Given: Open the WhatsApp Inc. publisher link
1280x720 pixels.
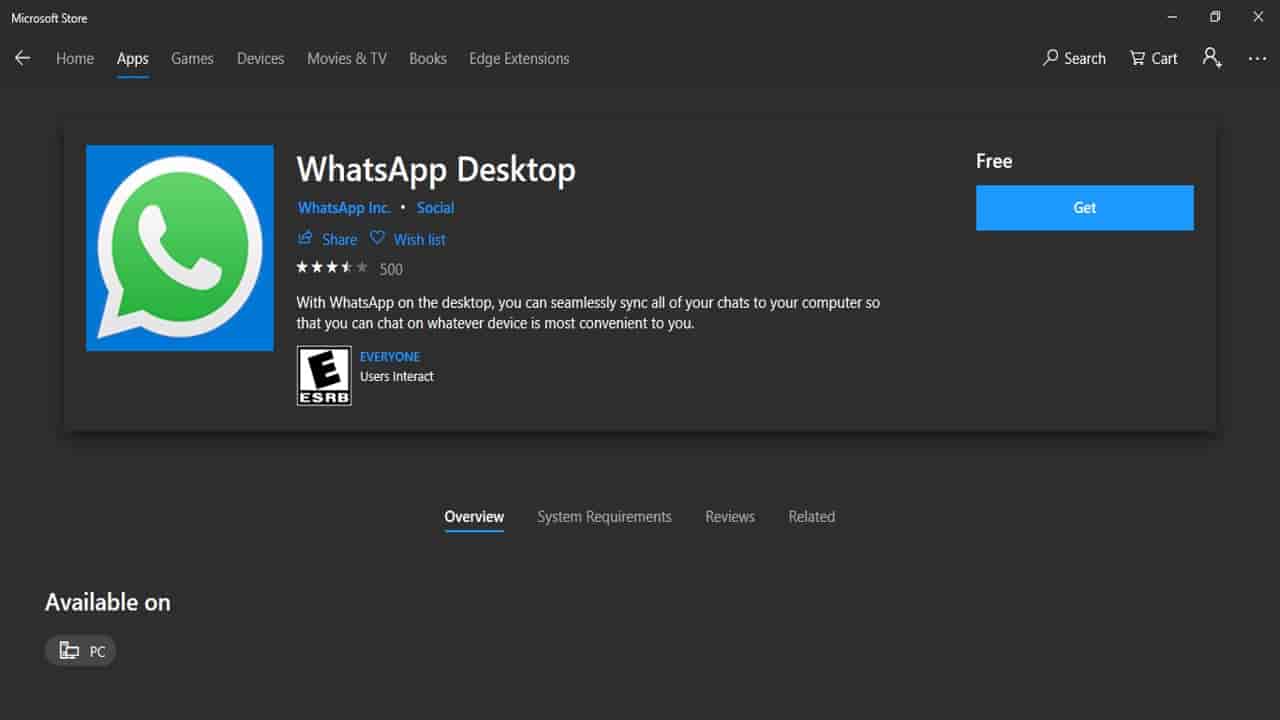Looking at the screenshot, I should (x=344, y=208).
